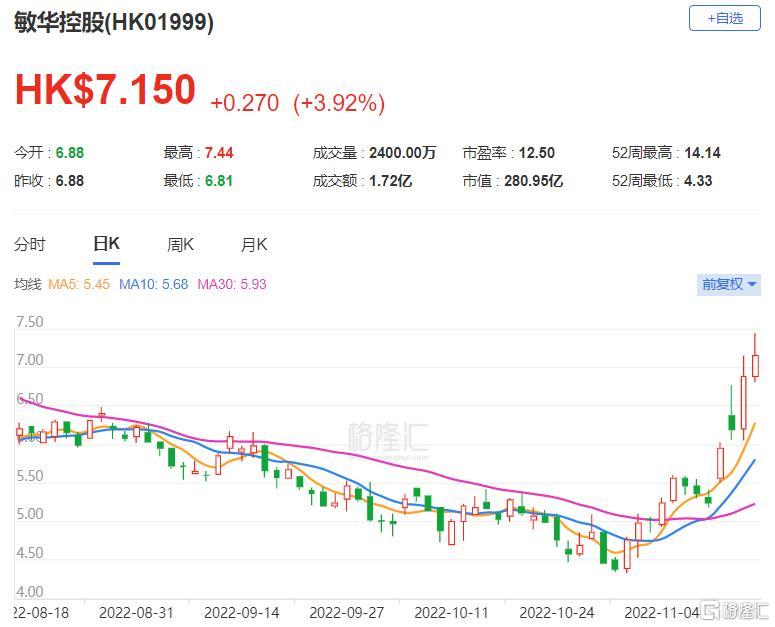
Task: Click the 2022-09-14 date axis label
Action: [242, 613]
